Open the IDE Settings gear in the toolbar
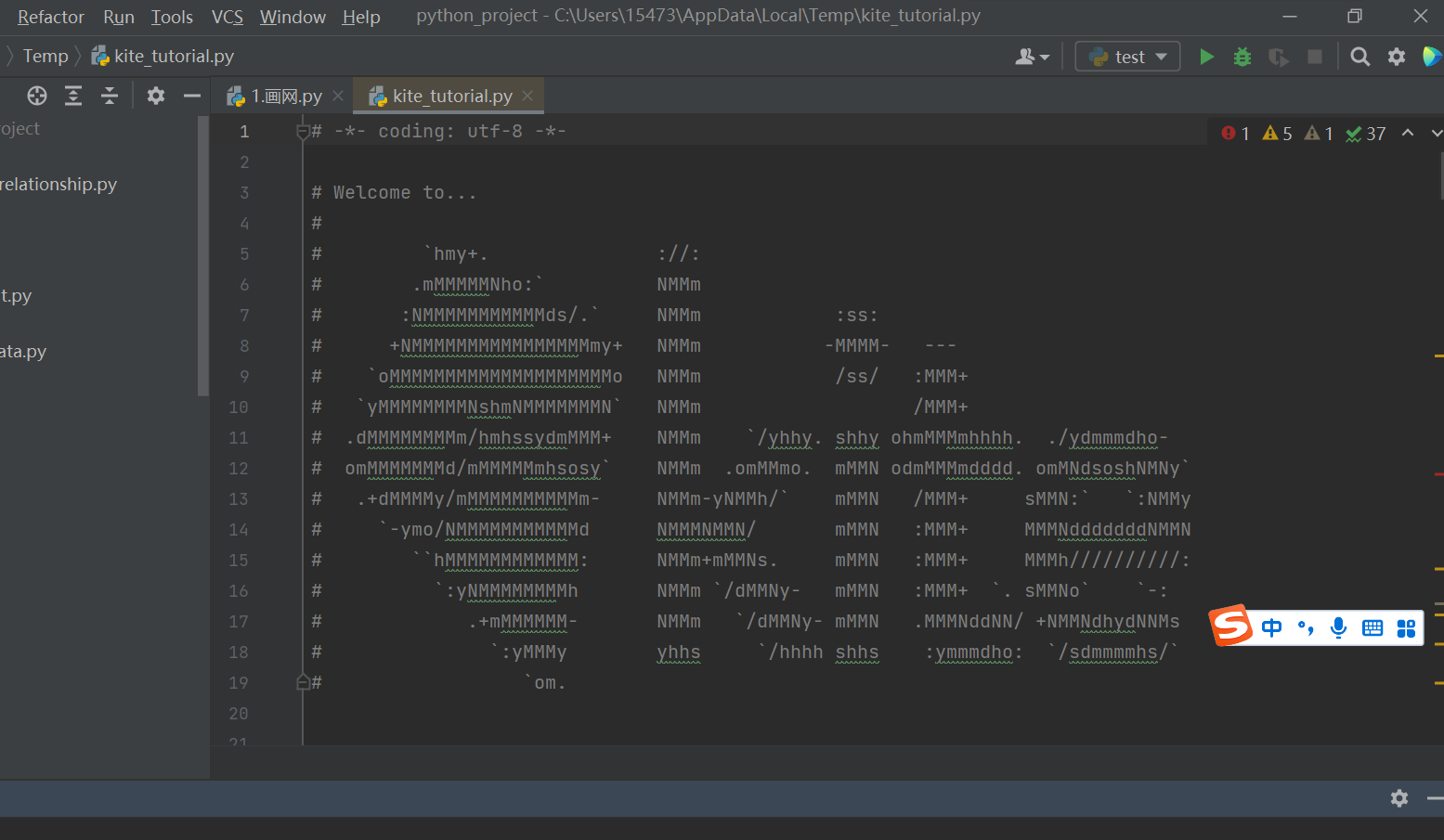Screen dimensions: 1444x840 [1397, 56]
